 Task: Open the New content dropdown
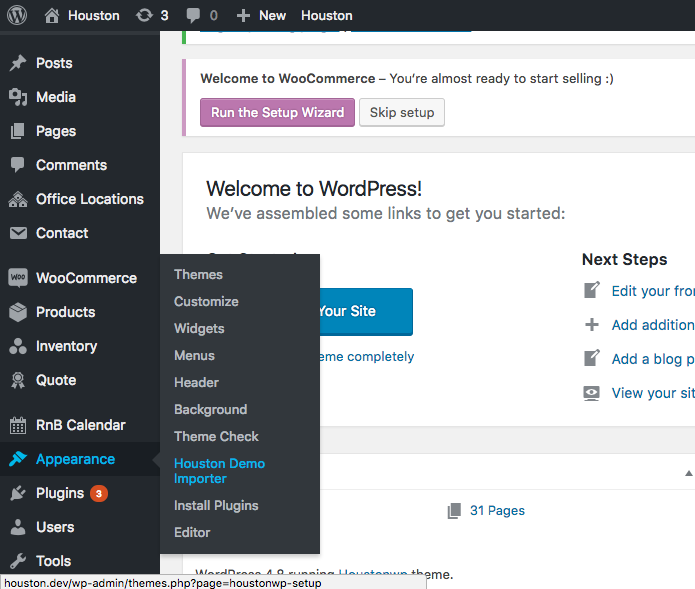(x=261, y=15)
